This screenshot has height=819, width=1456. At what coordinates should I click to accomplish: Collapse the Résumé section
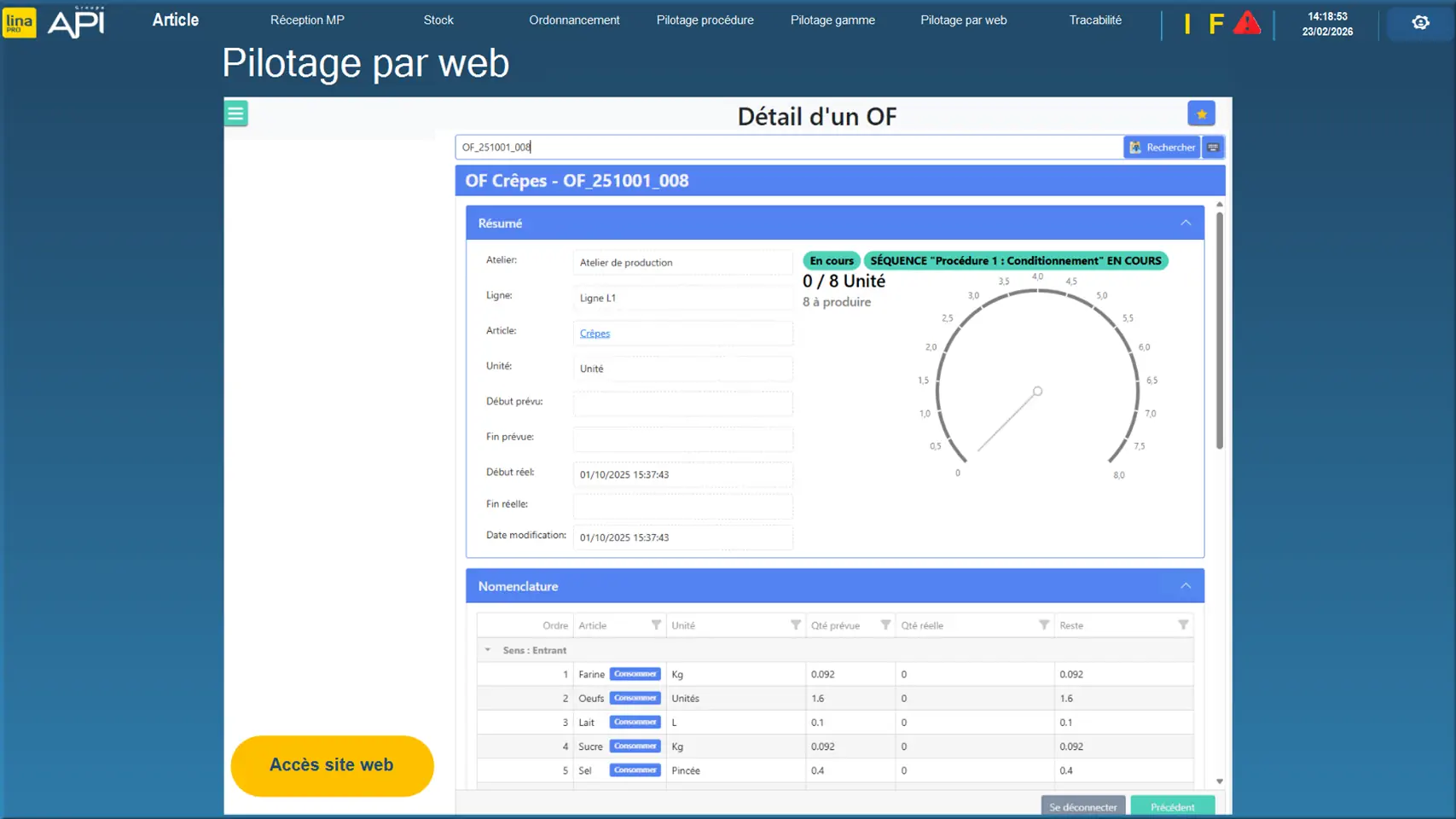[x=1186, y=223]
